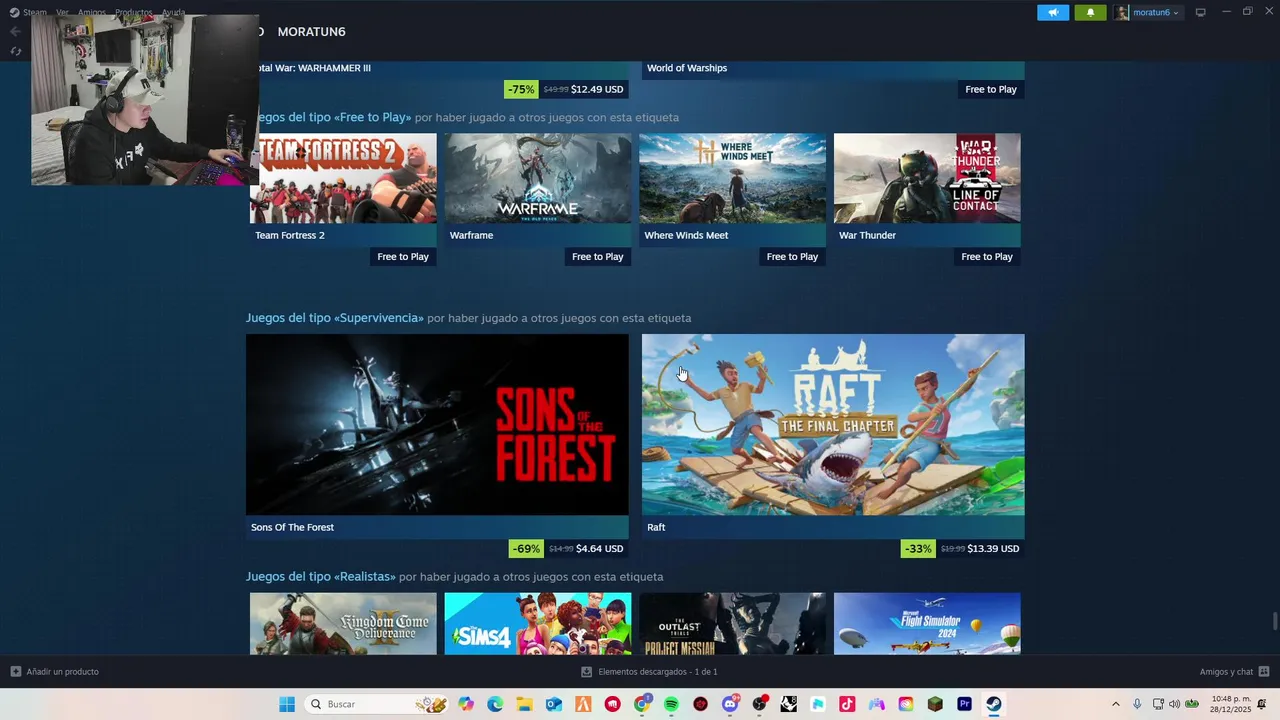This screenshot has height=720, width=1280.
Task: Open the clock and date panel
Action: pos(1231,704)
